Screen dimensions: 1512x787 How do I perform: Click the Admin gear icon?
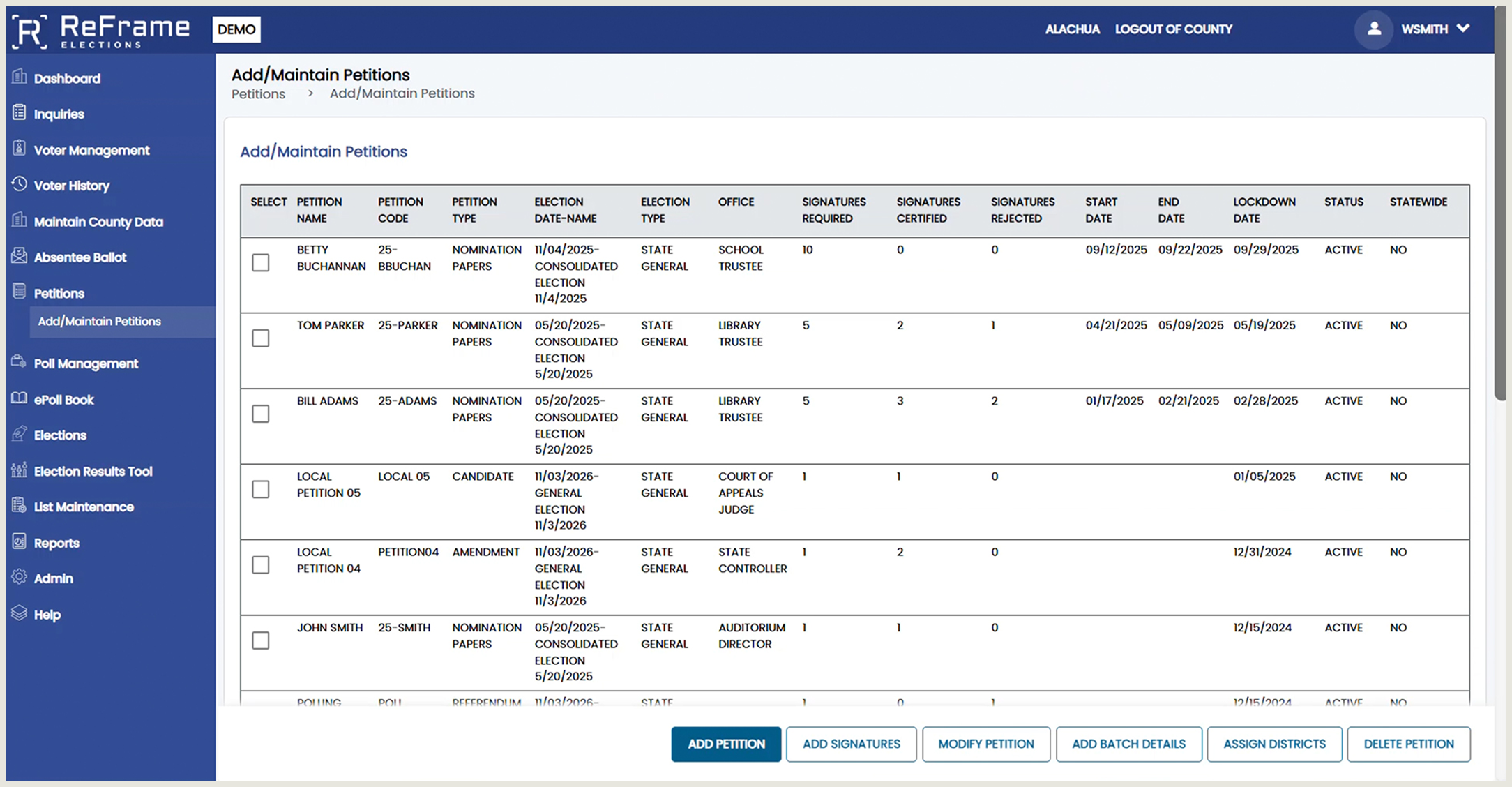tap(20, 577)
